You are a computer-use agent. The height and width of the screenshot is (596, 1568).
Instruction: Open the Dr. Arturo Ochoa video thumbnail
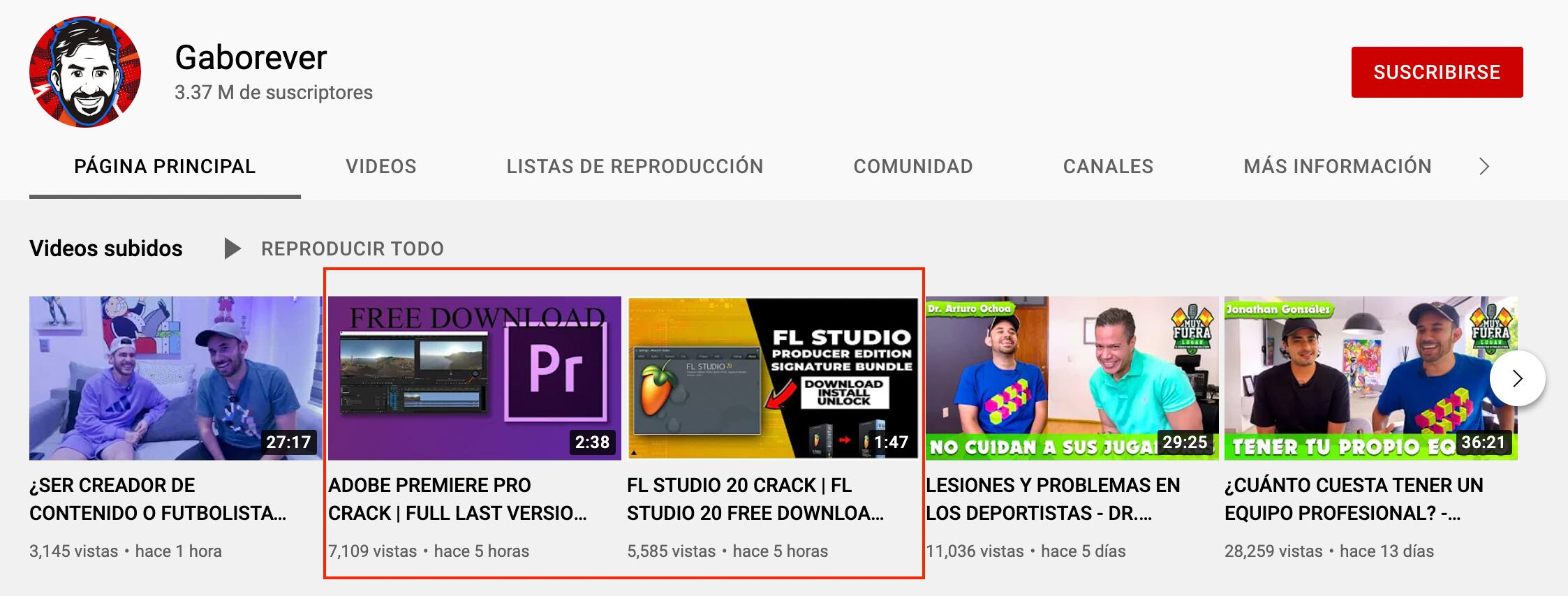tap(1071, 378)
